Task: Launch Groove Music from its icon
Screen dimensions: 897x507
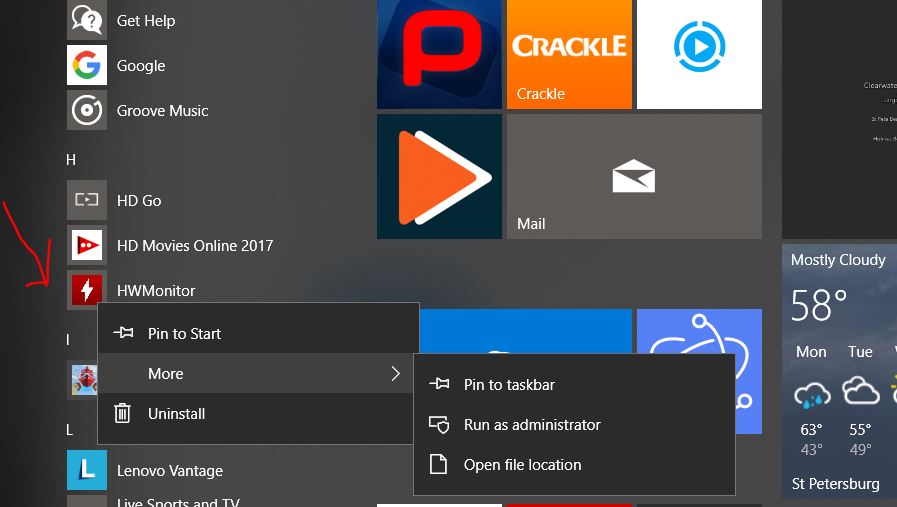Action: coord(87,110)
